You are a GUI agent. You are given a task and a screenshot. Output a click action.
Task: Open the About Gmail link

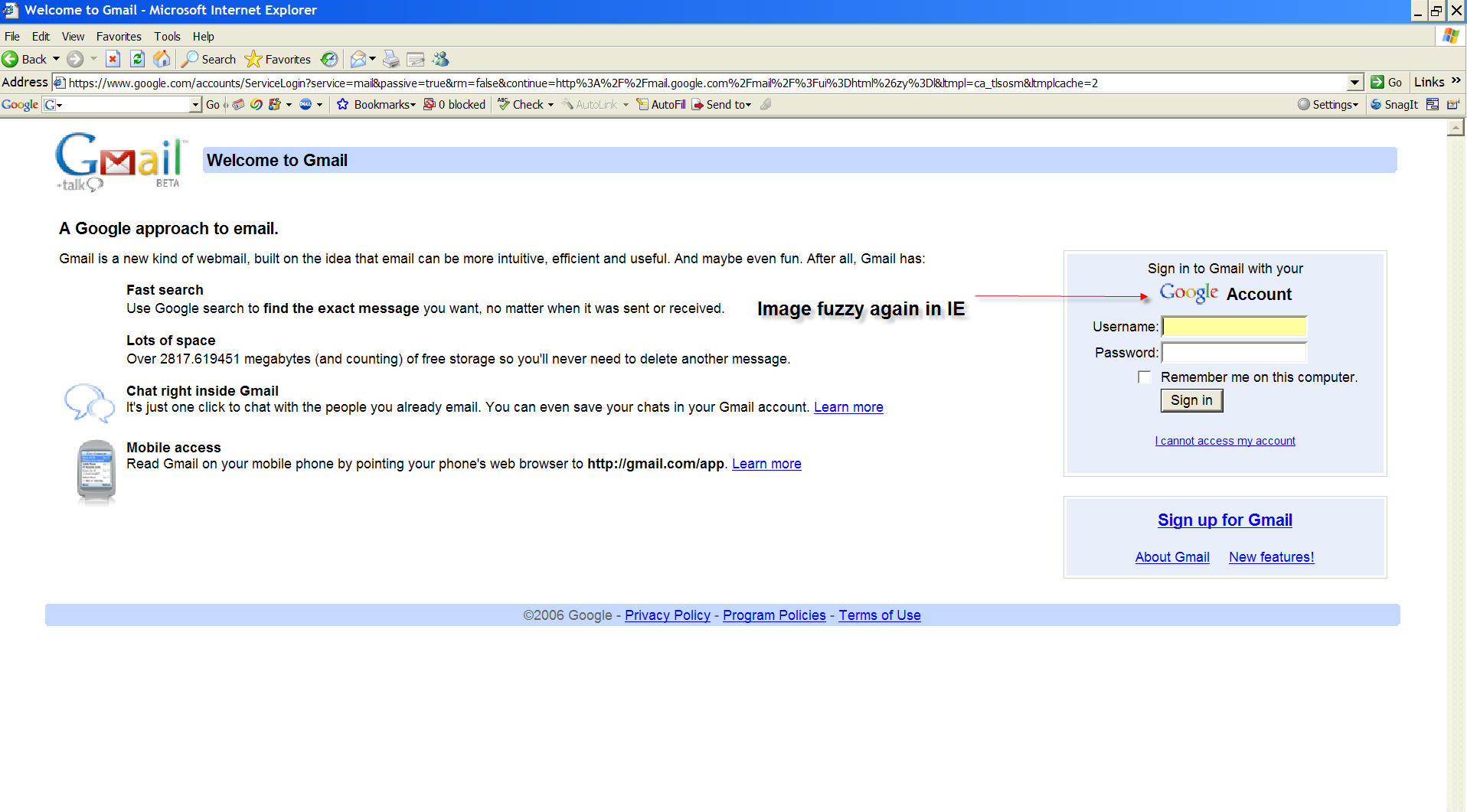click(1172, 557)
